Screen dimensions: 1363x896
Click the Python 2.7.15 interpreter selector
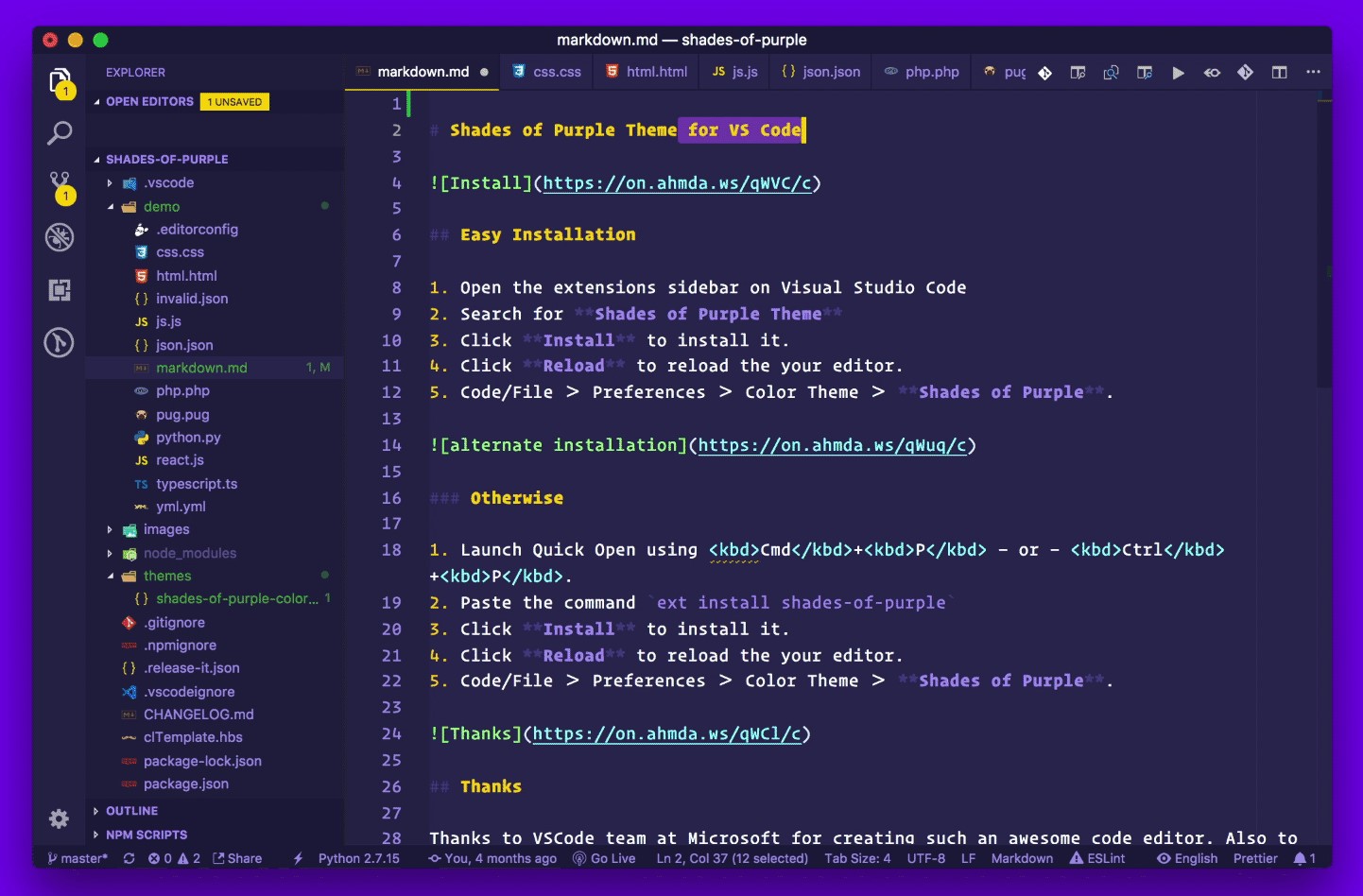[x=359, y=858]
